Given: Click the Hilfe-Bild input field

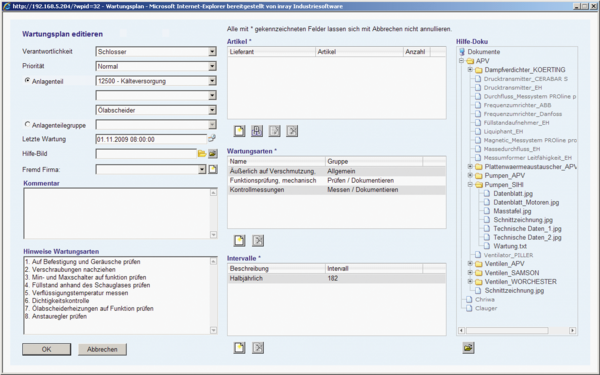Looking at the screenshot, I should click(146, 154).
